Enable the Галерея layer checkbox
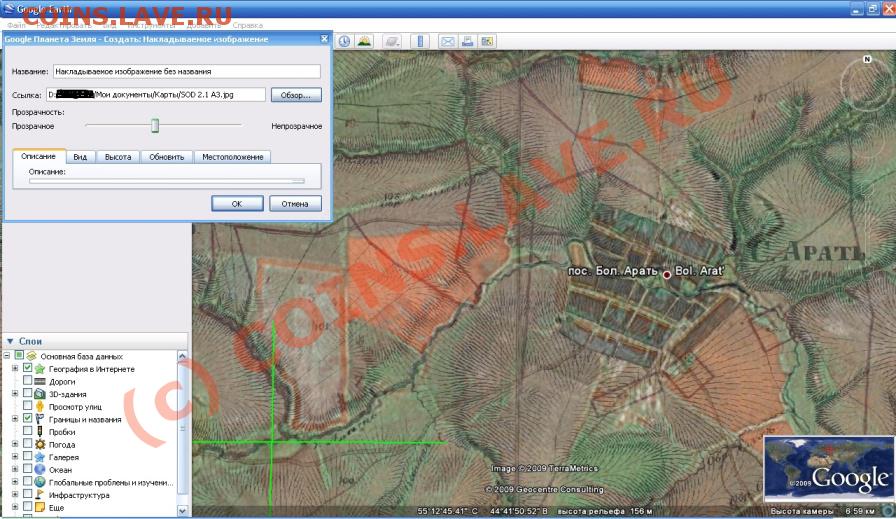 pyautogui.click(x=27, y=456)
